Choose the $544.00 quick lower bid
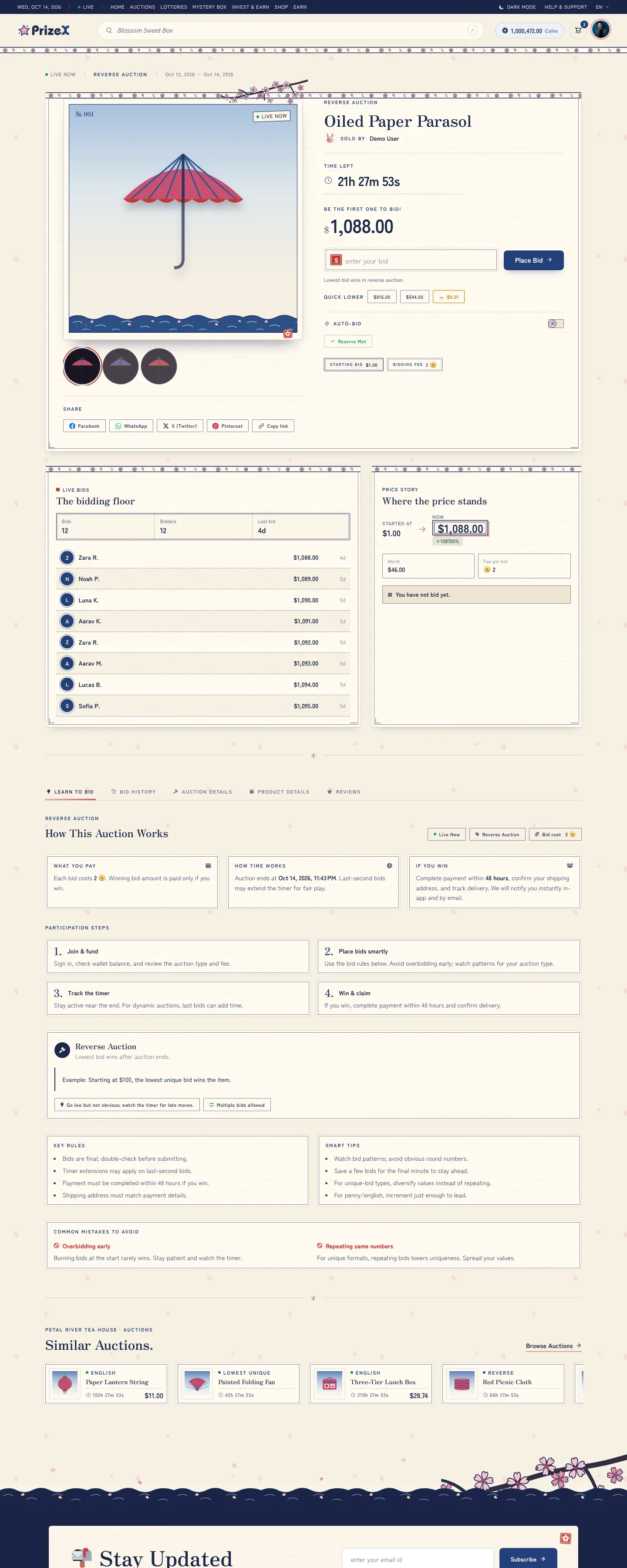 415,297
